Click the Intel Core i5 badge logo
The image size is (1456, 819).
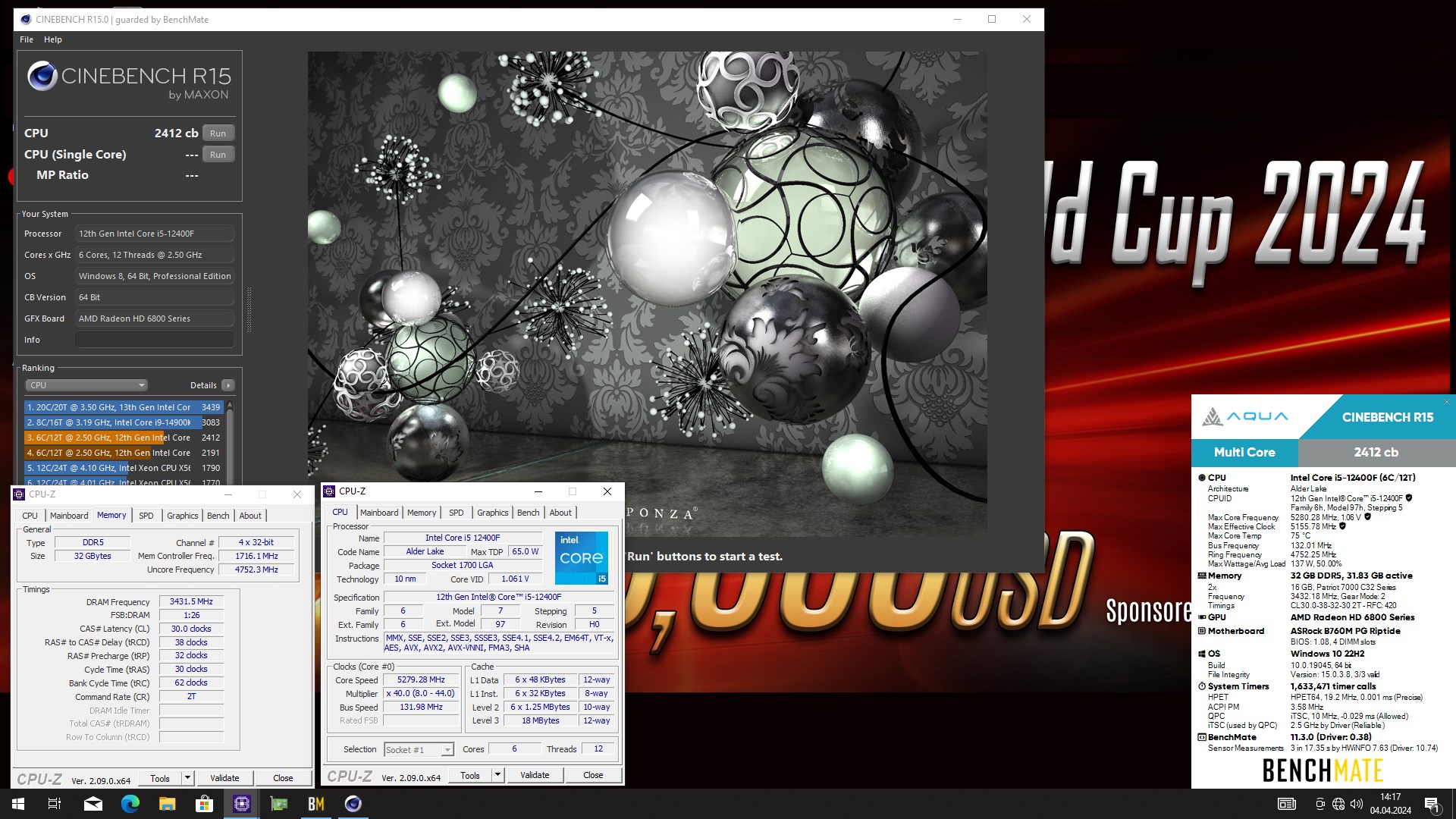click(x=582, y=557)
